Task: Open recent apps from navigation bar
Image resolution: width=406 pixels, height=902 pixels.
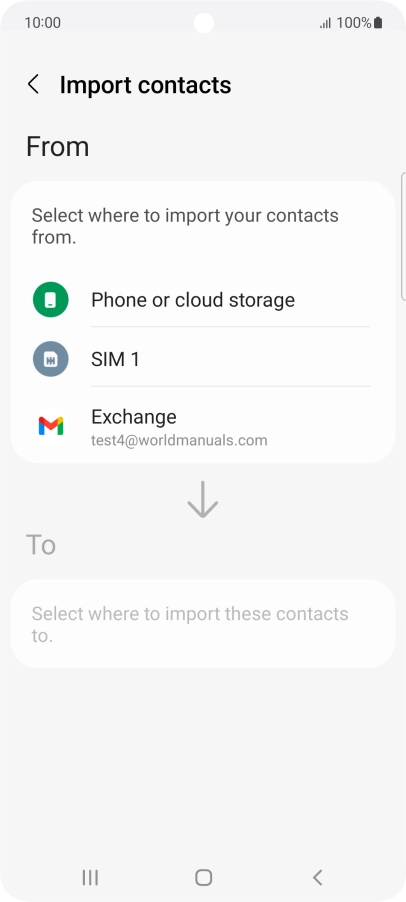Action: click(x=90, y=877)
